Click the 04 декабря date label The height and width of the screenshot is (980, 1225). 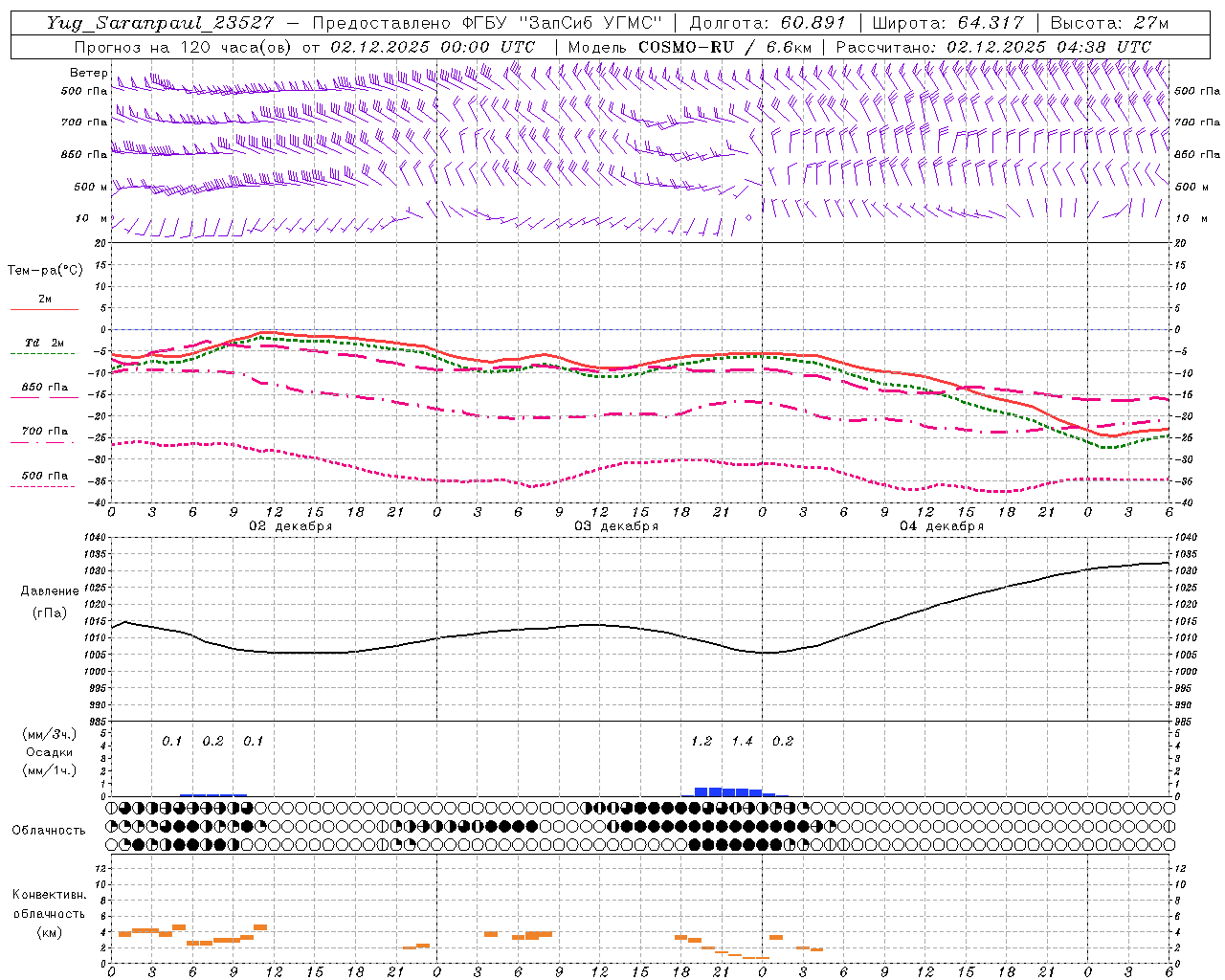pyautogui.click(x=942, y=526)
